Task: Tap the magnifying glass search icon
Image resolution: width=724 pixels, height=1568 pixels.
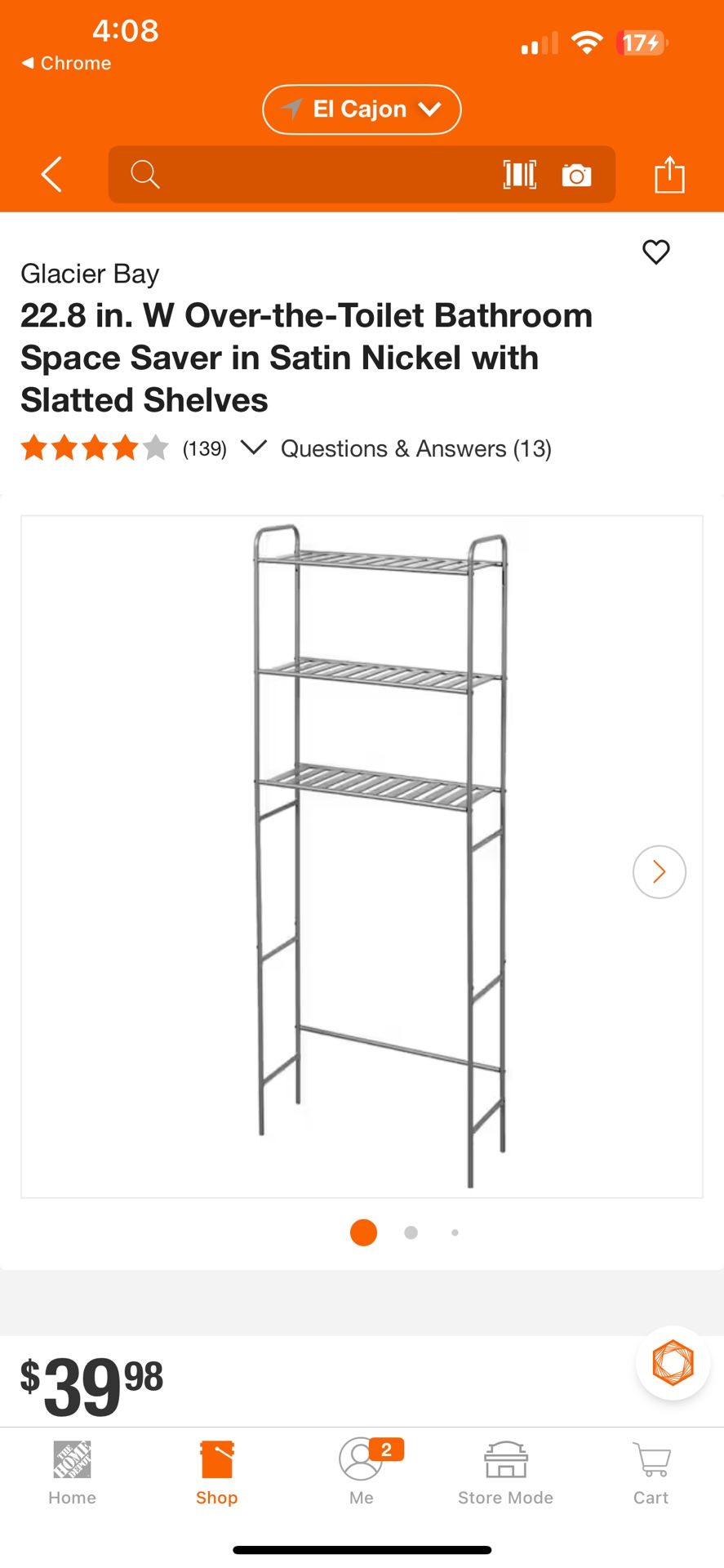Action: 145,174
